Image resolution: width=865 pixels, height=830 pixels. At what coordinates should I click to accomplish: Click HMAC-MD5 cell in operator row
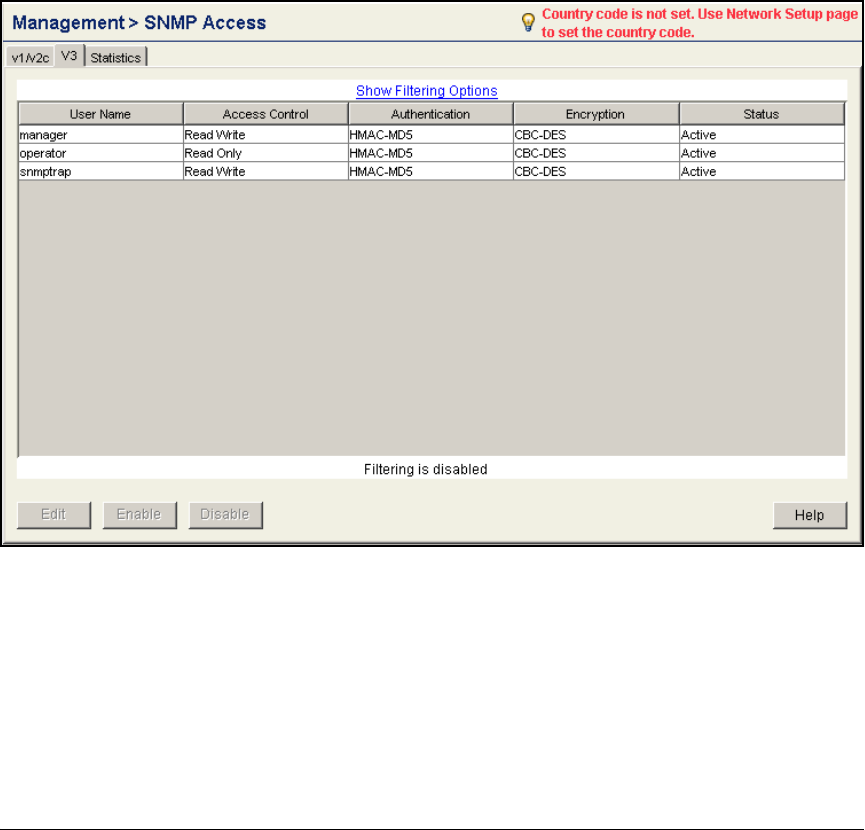[x=430, y=153]
